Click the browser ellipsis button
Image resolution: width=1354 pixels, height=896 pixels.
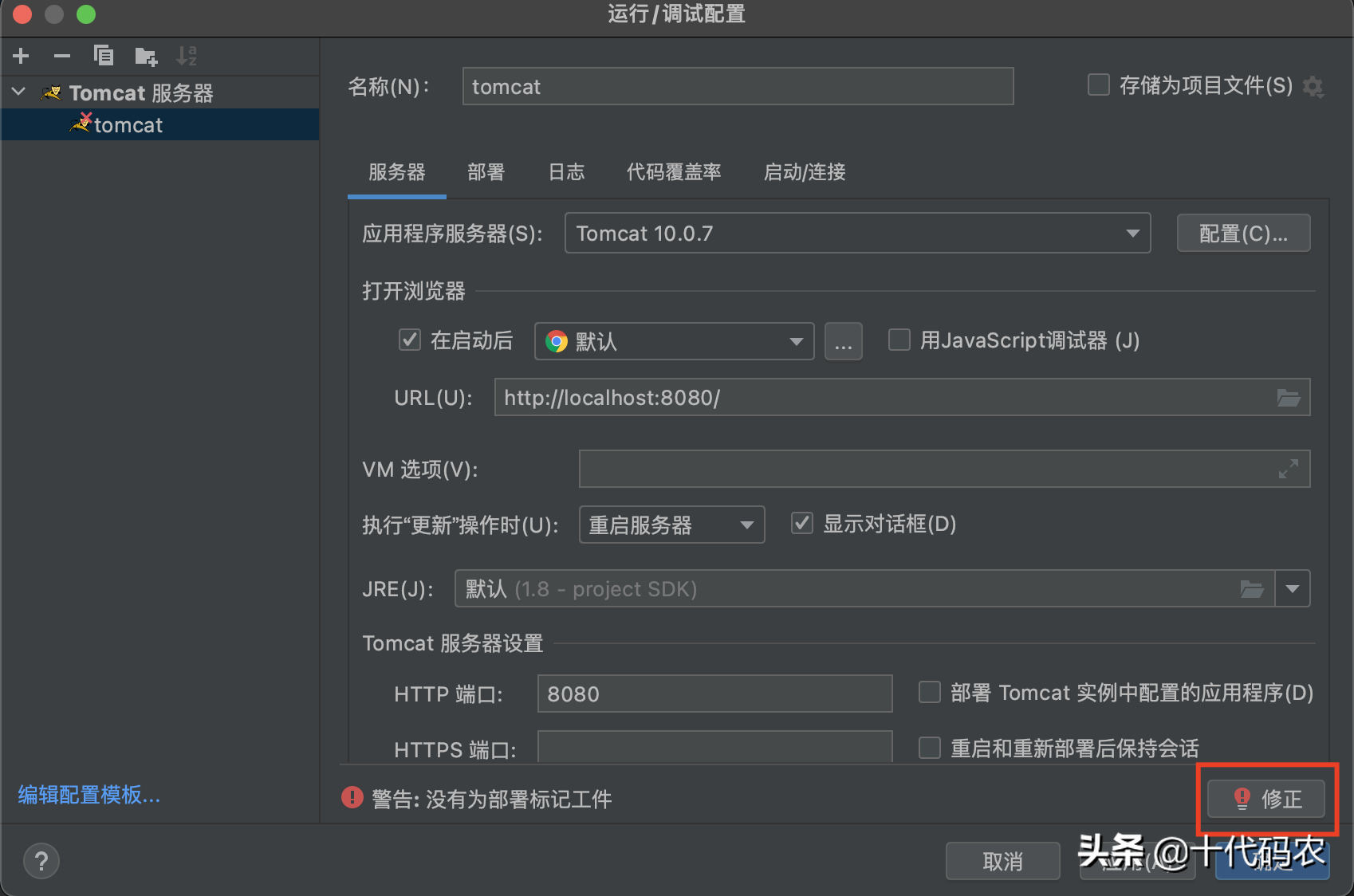[x=844, y=341]
